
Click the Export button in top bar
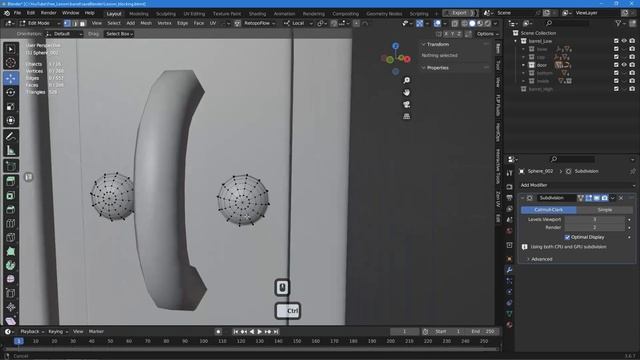(460, 13)
